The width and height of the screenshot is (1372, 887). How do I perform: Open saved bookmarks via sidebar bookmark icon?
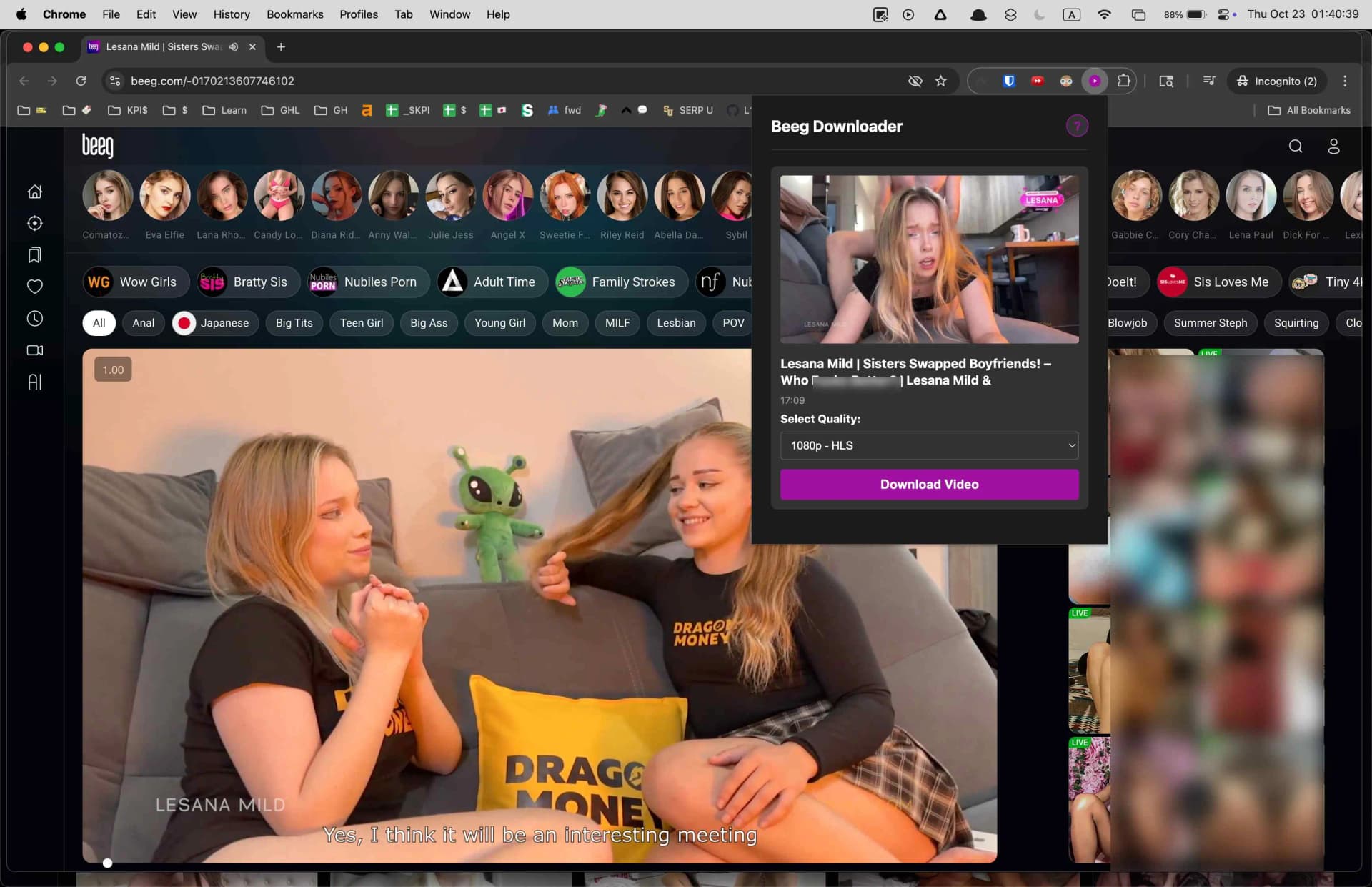34,254
